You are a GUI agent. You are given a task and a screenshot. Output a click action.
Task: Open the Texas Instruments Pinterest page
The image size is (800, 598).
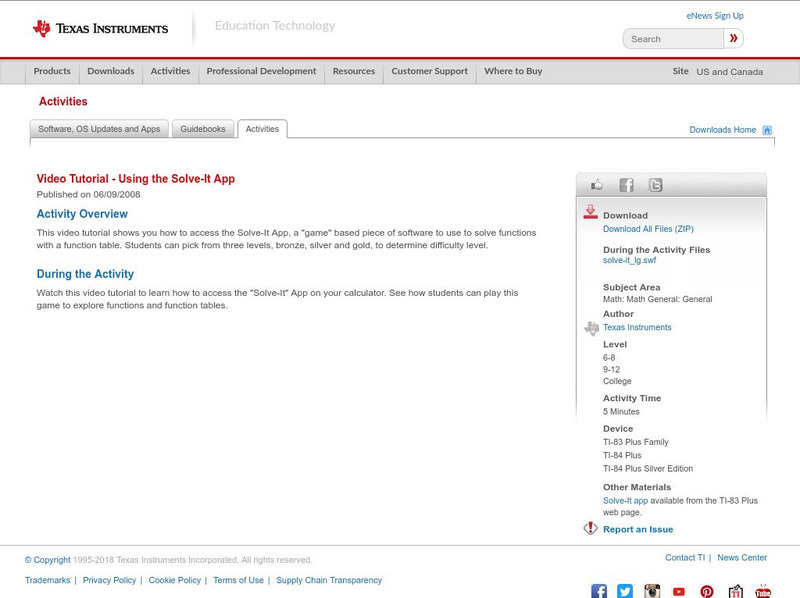(x=707, y=591)
